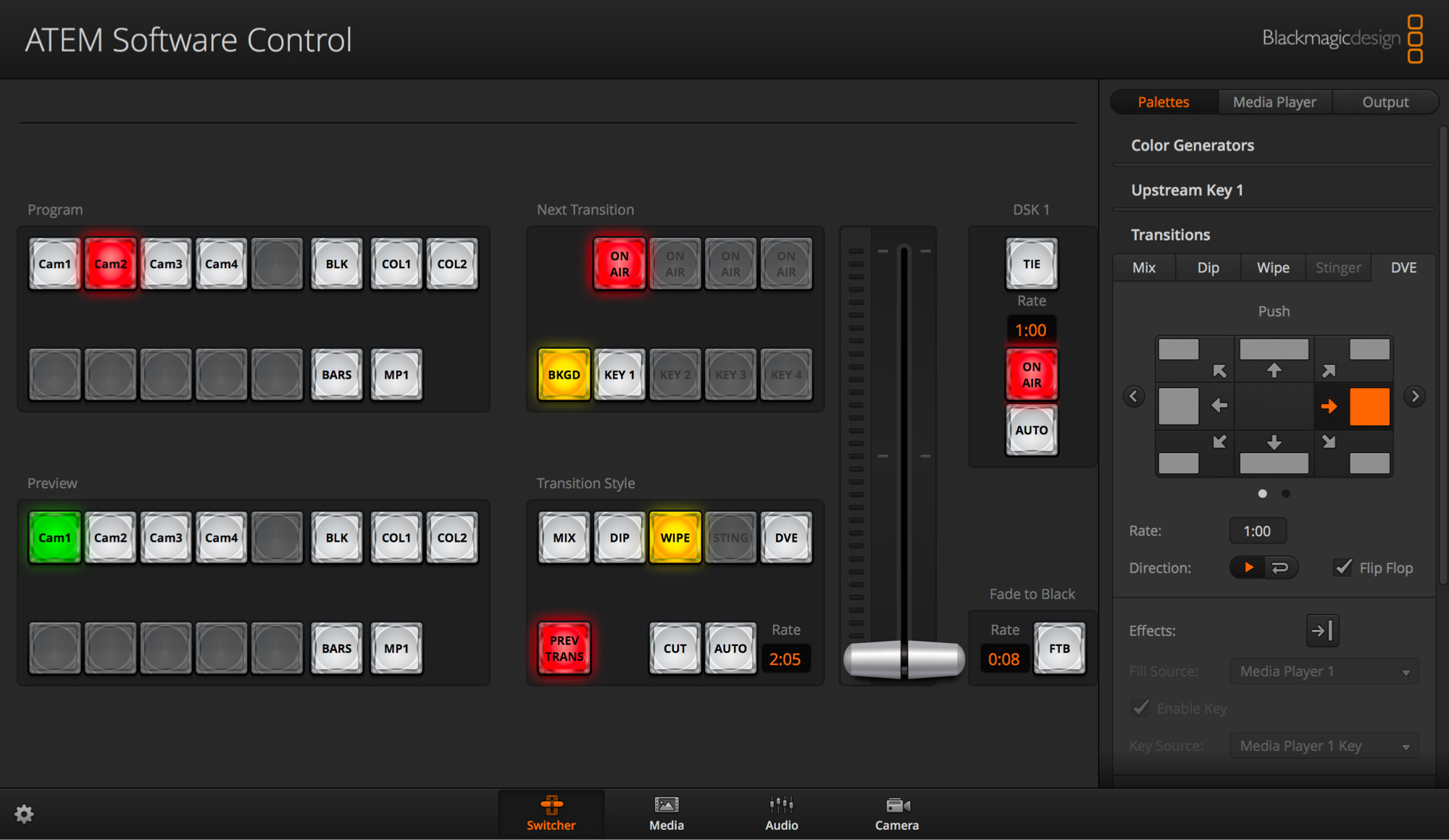Screen dimensions: 1449x840
Task: Go to next transition pattern page
Action: click(x=1414, y=396)
